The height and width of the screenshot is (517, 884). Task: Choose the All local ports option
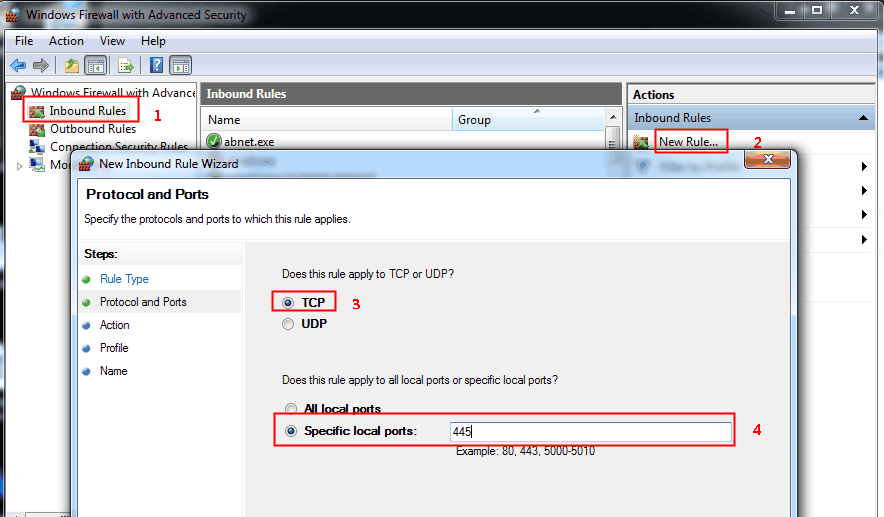[x=291, y=409]
